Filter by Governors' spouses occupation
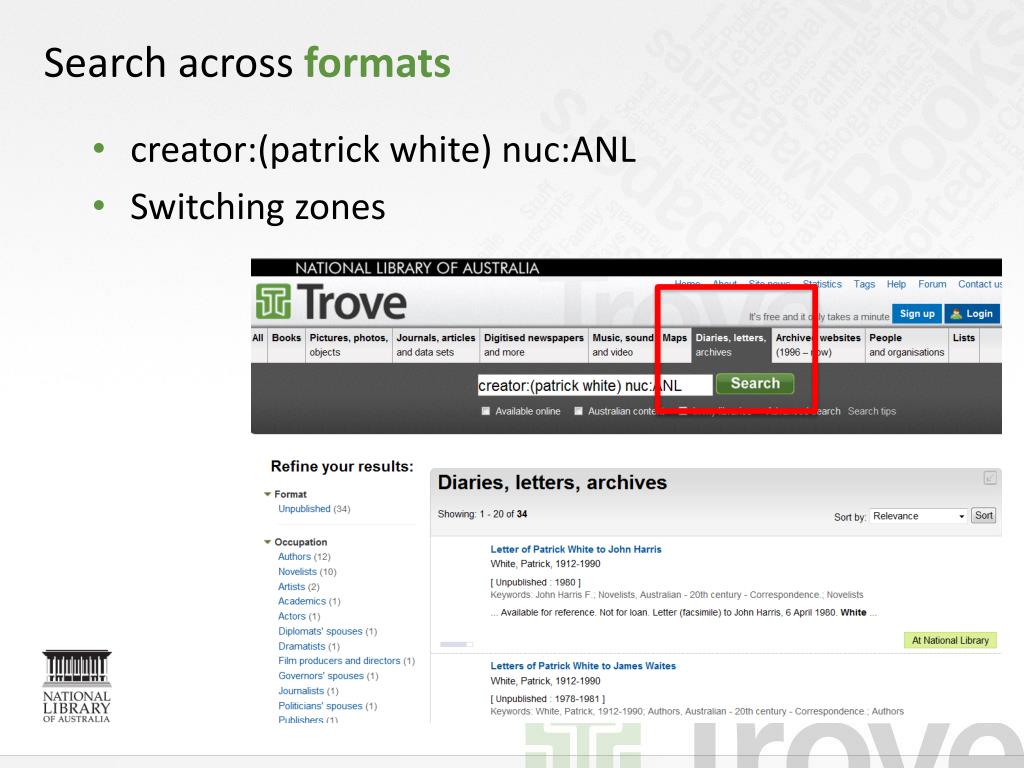This screenshot has height=768, width=1024. coord(321,675)
